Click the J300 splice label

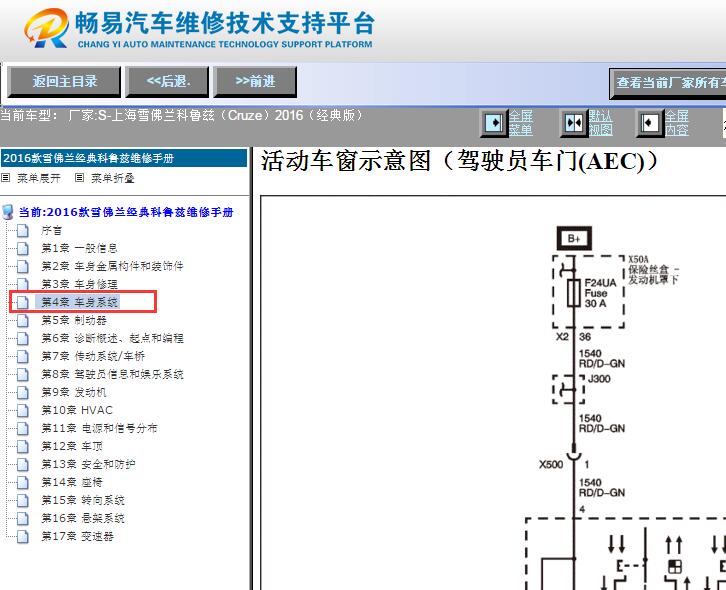point(599,379)
